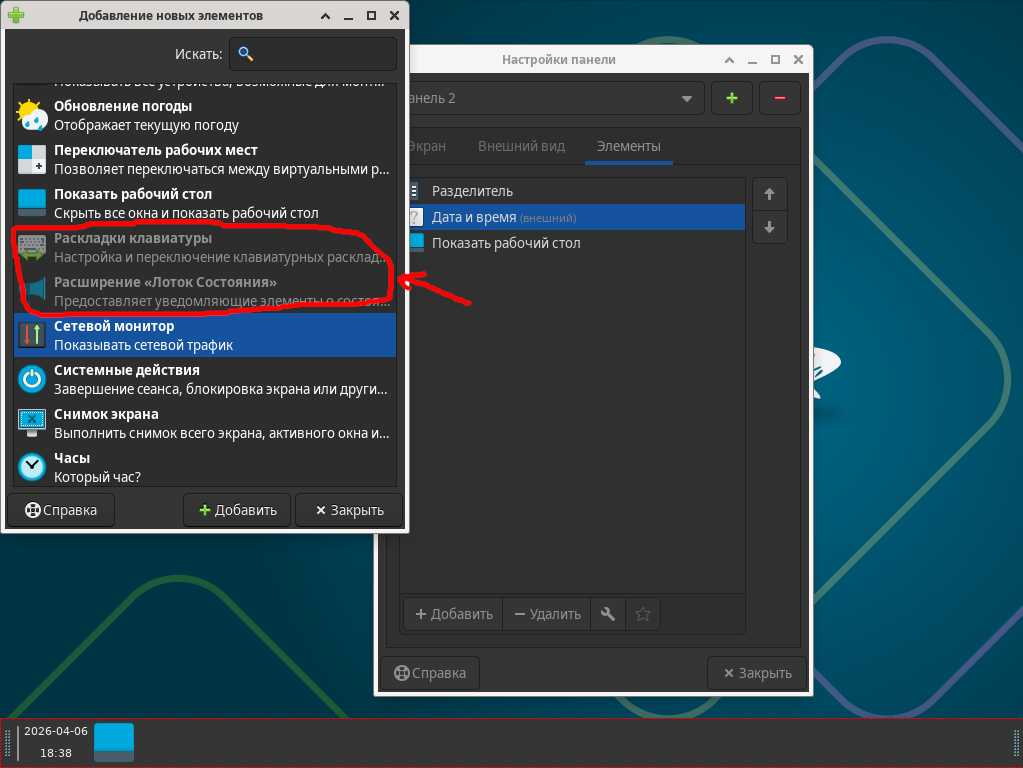
Task: Open the panel selector dropdown Панель 2
Action: click(x=553, y=98)
